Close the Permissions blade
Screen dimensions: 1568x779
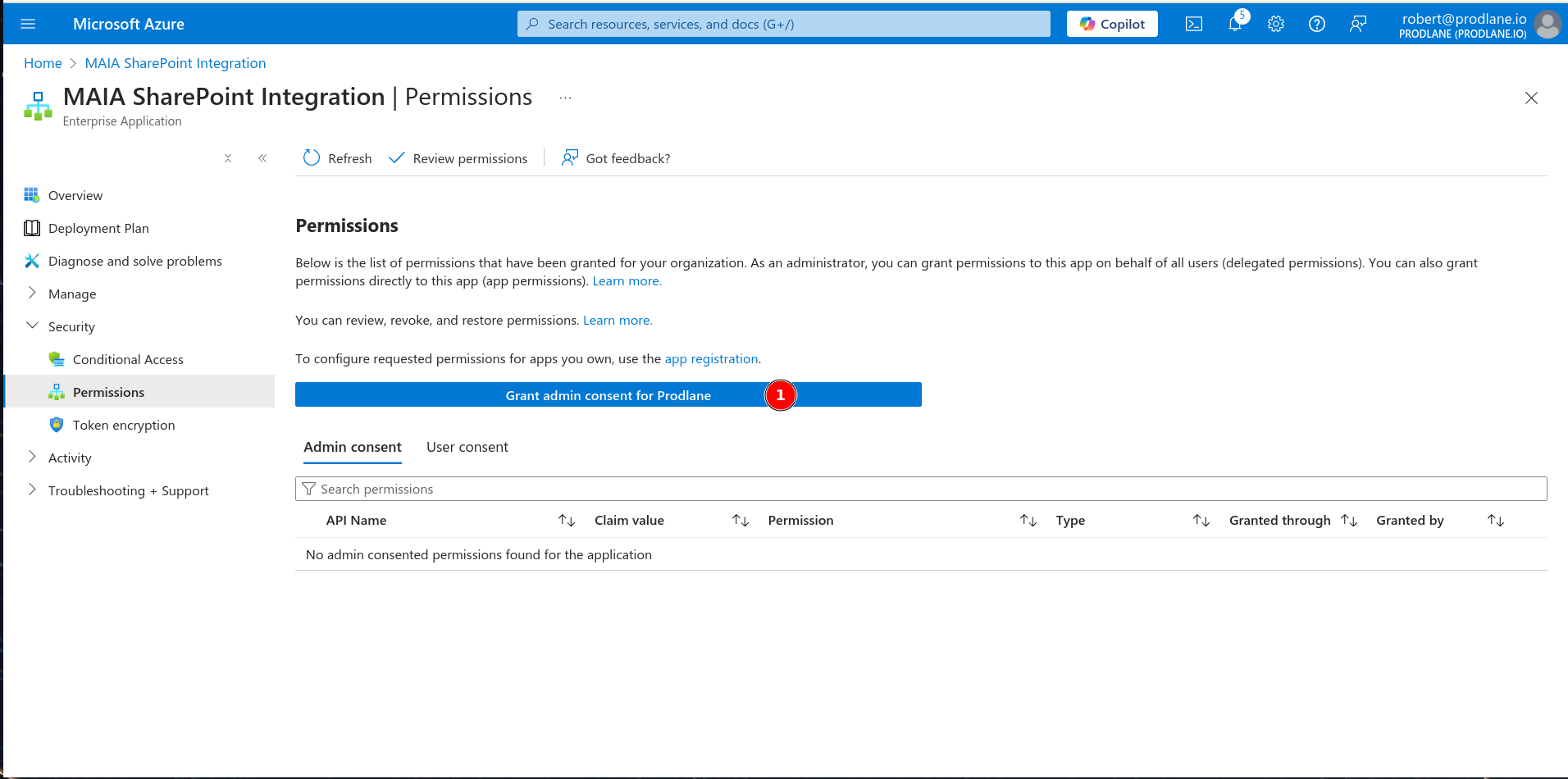1531,98
